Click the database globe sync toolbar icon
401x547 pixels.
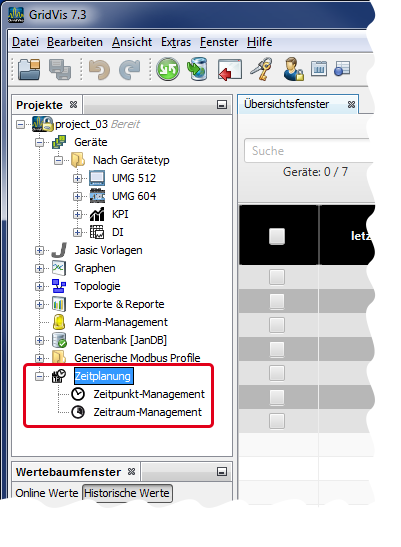pos(198,69)
